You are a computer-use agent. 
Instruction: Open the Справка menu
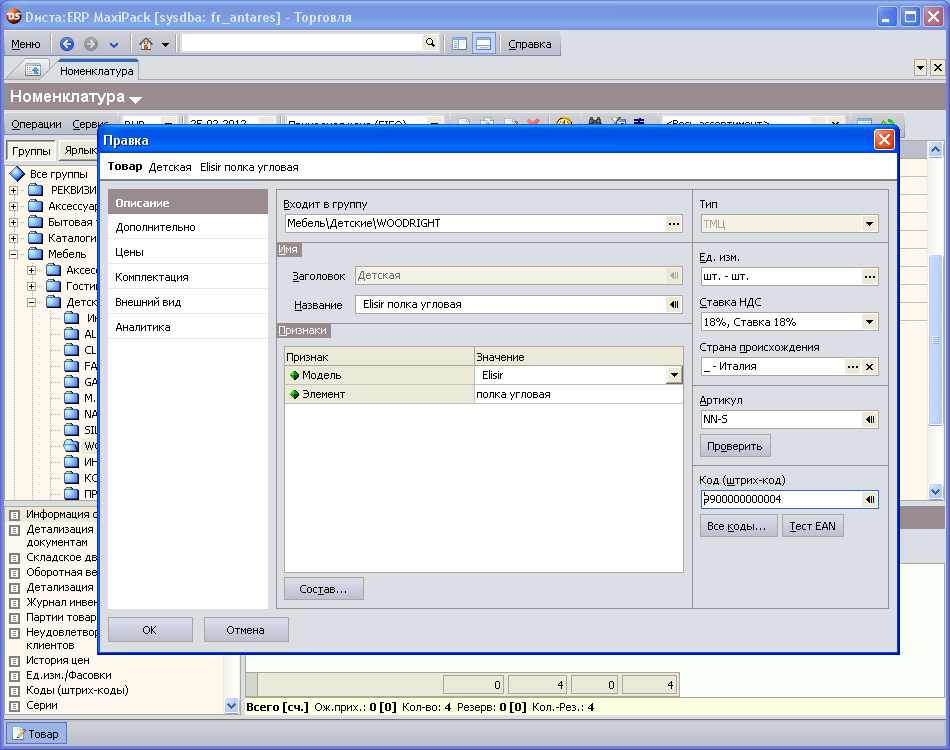coord(530,44)
